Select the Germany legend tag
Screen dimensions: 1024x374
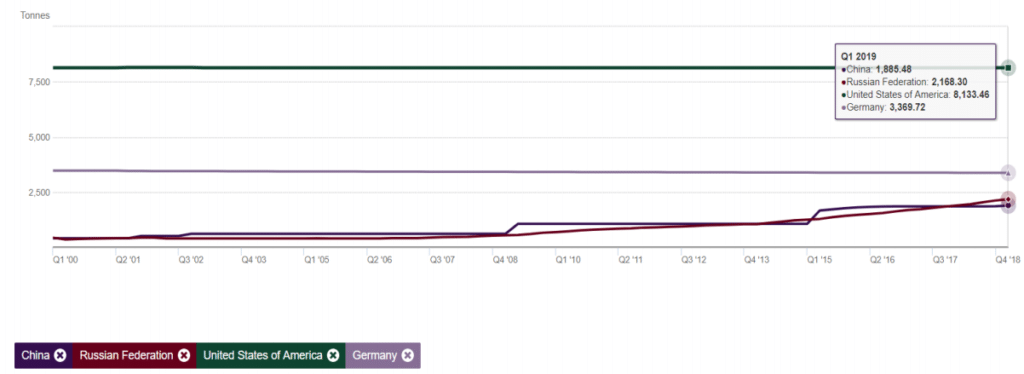(383, 356)
